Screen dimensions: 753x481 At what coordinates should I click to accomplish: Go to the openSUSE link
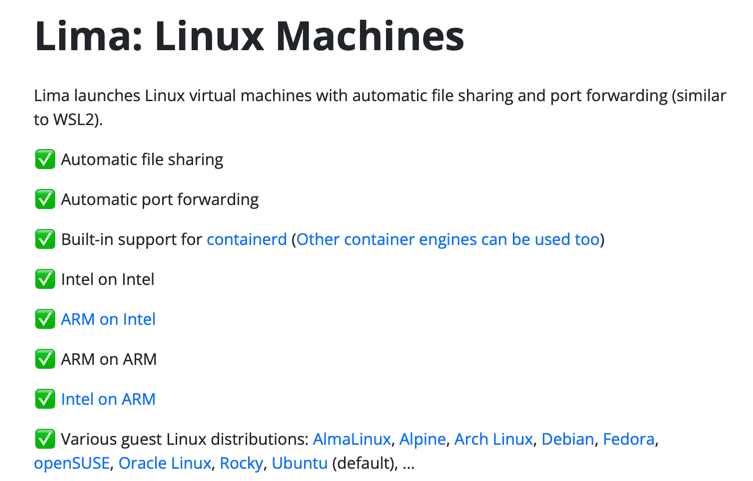click(72, 463)
